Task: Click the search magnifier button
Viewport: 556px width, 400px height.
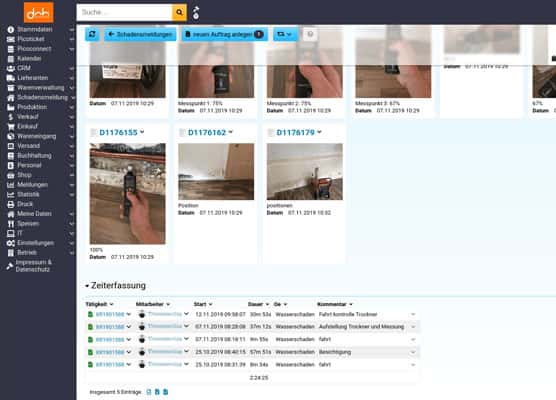Action: [179, 12]
